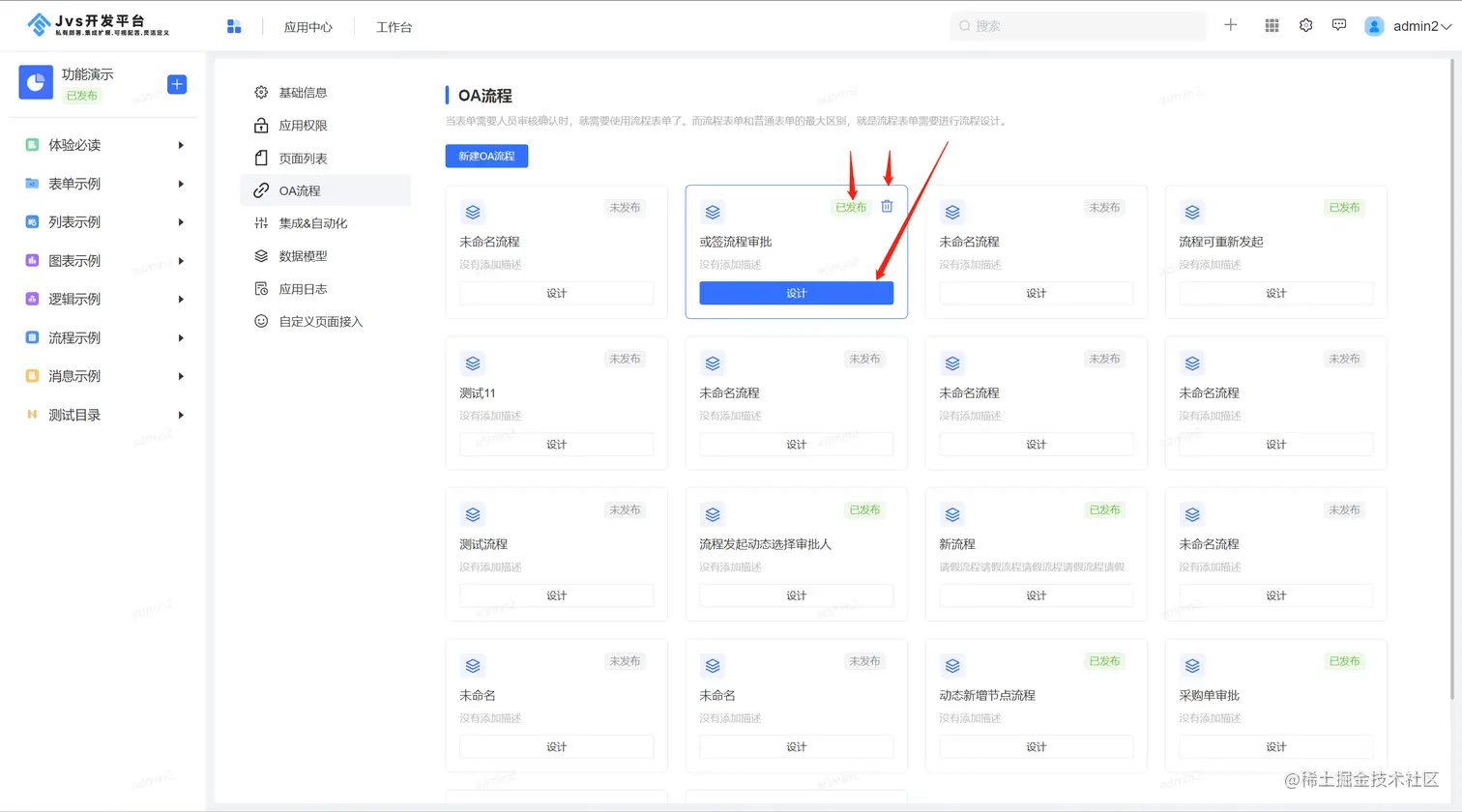Click 设计 button on 新流程 card
Screen dimensions: 1462x812
pyautogui.click(x=1037, y=595)
